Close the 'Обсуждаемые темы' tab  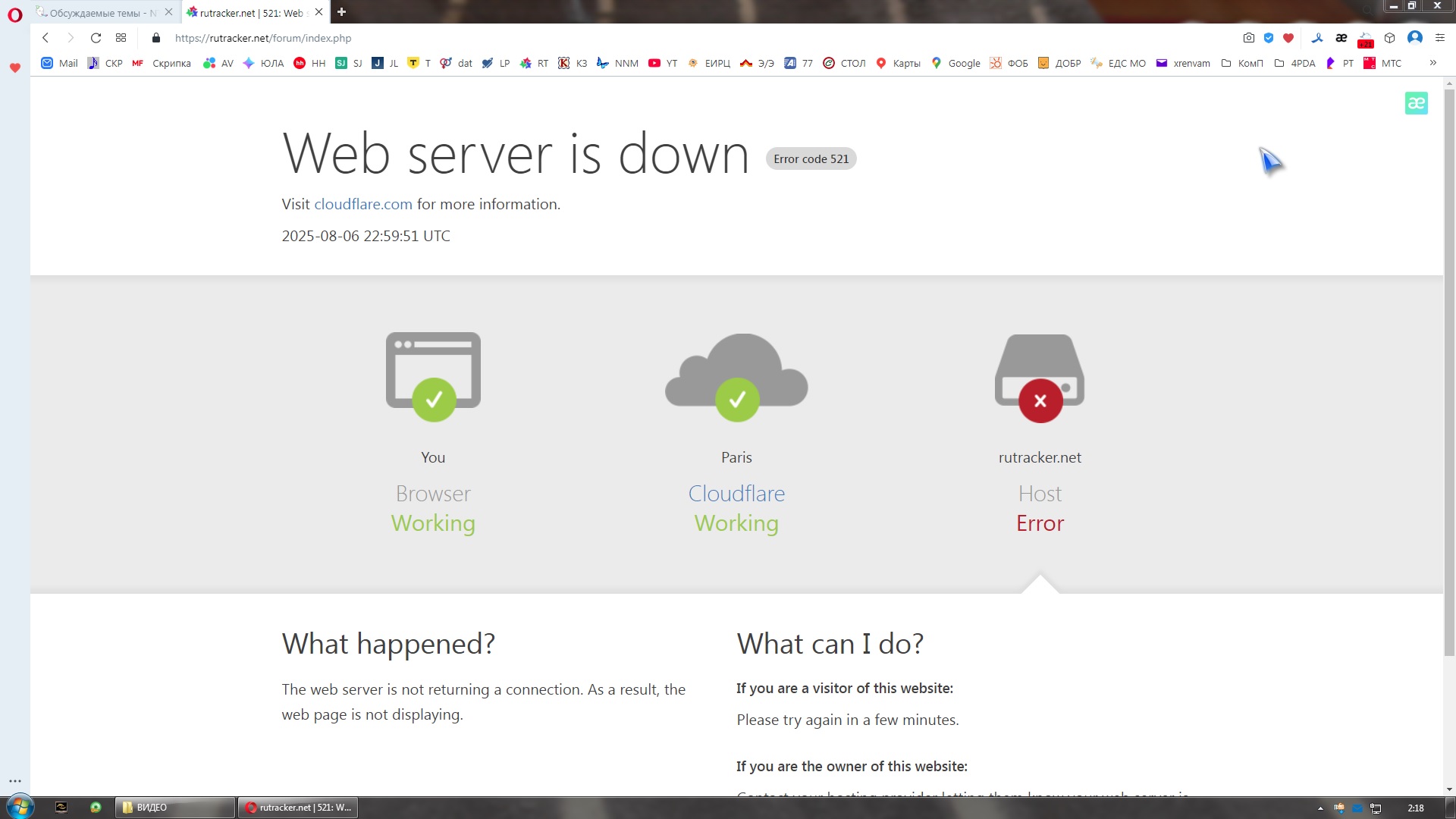click(168, 12)
